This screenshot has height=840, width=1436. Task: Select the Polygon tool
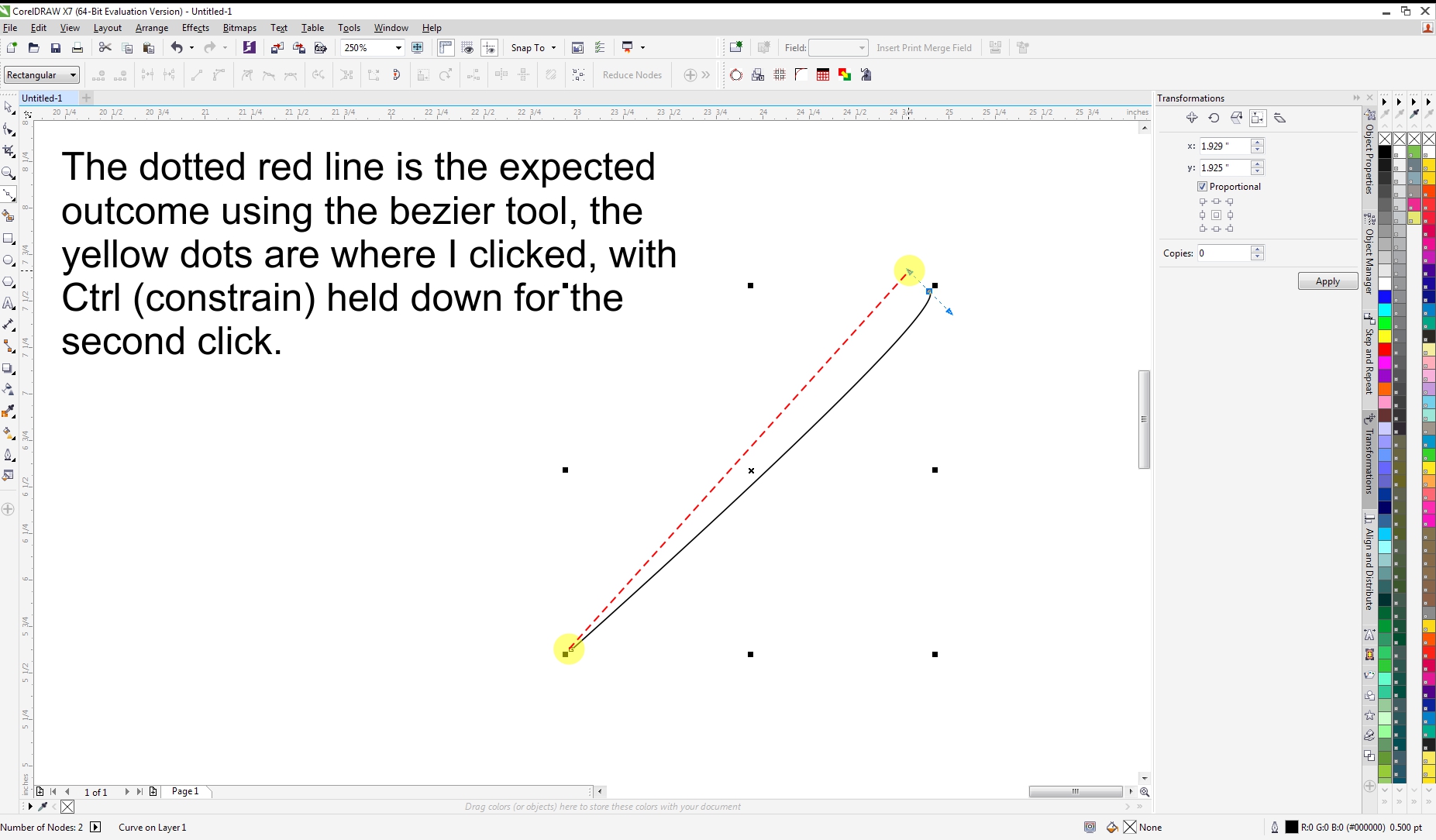point(9,282)
